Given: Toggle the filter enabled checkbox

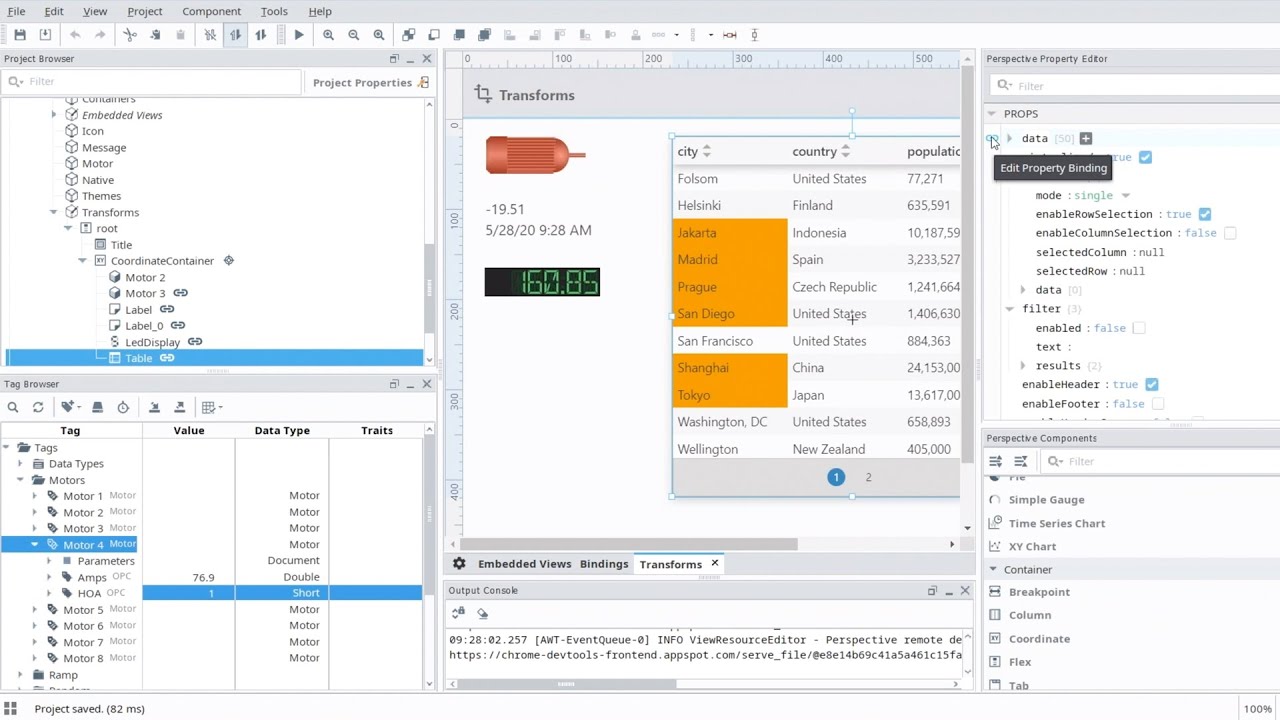Looking at the screenshot, I should (1139, 328).
